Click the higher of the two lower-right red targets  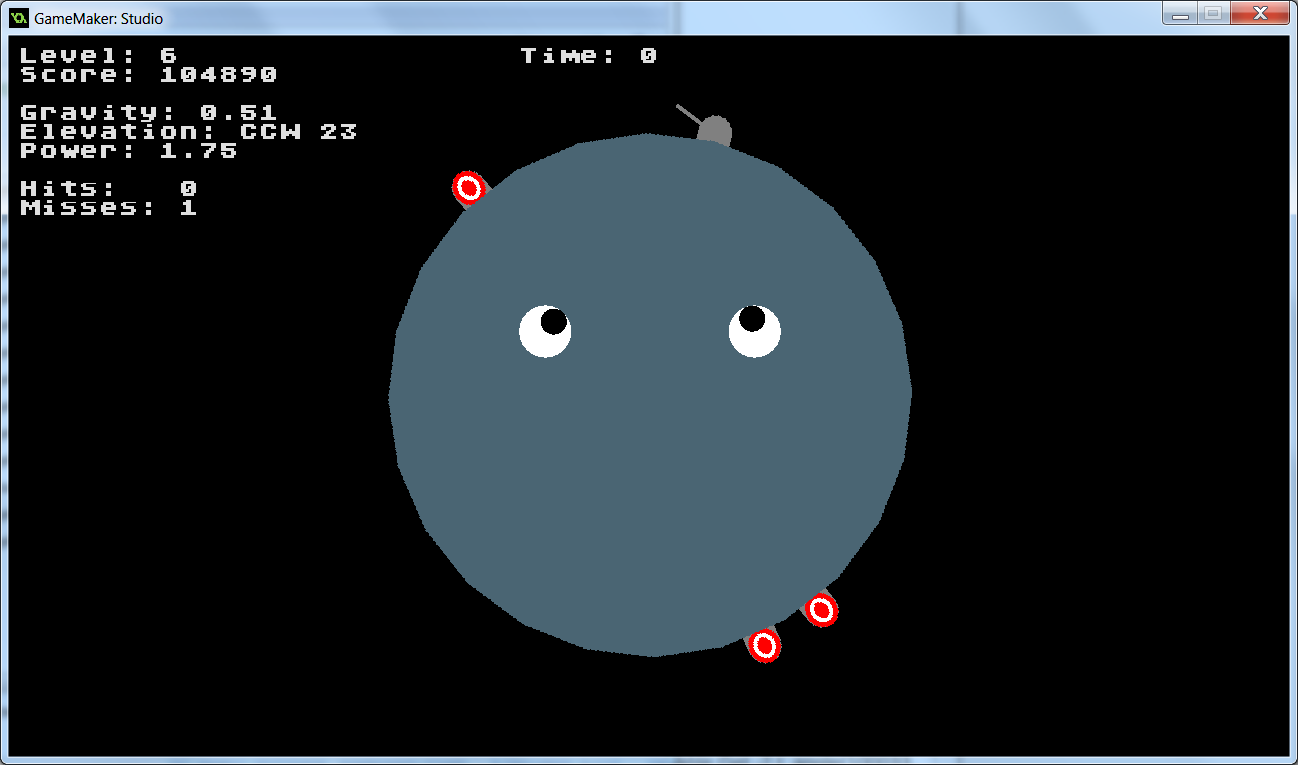click(821, 609)
